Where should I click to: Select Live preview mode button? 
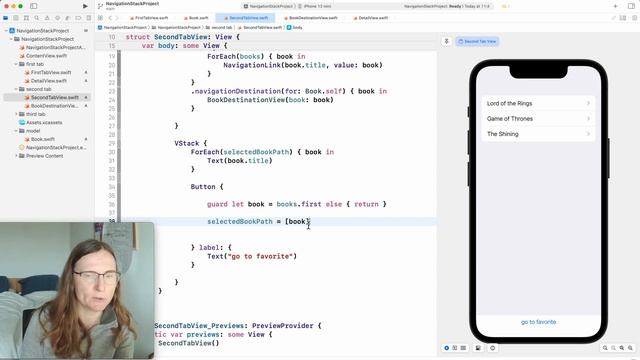[447, 348]
